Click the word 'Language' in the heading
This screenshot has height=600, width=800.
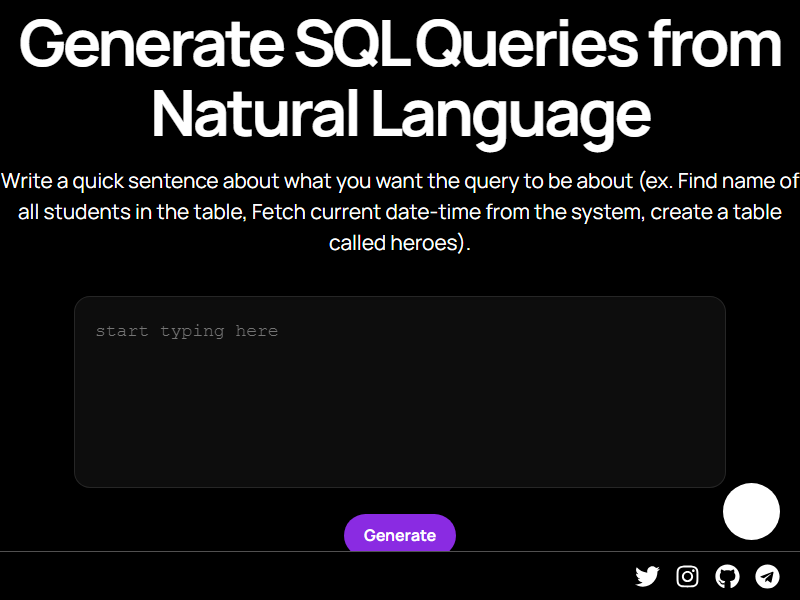click(511, 117)
